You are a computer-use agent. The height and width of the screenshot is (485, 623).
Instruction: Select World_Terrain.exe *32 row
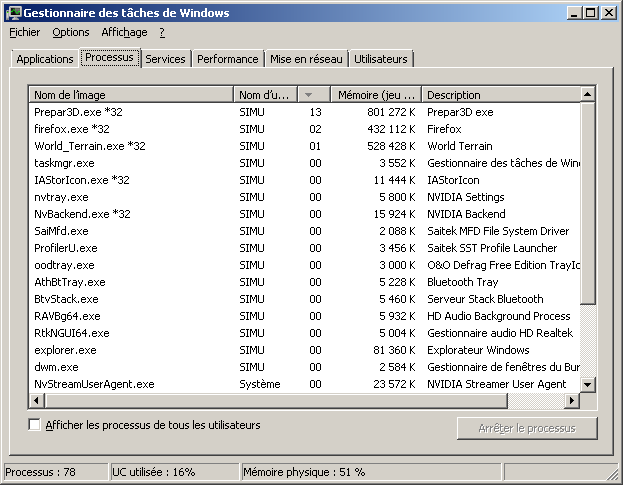pos(305,146)
